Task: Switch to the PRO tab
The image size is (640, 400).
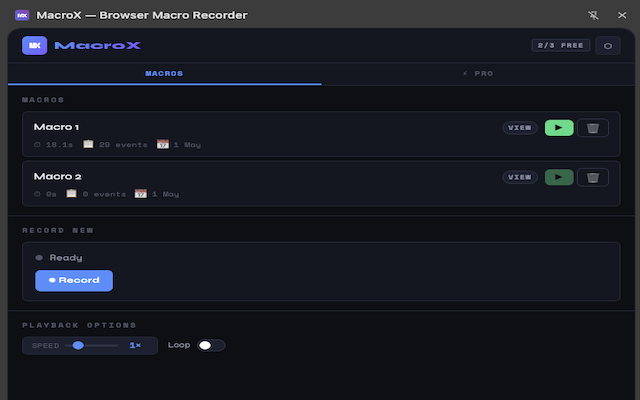Action: [x=478, y=73]
